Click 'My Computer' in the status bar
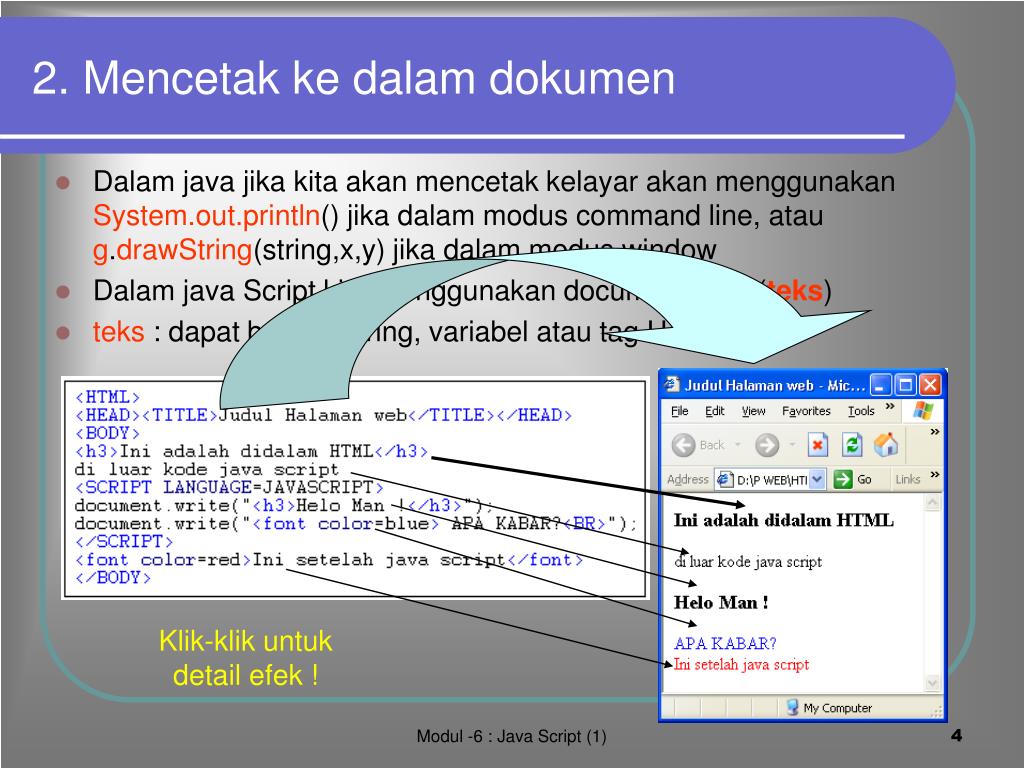Image resolution: width=1024 pixels, height=768 pixels. coord(837,708)
